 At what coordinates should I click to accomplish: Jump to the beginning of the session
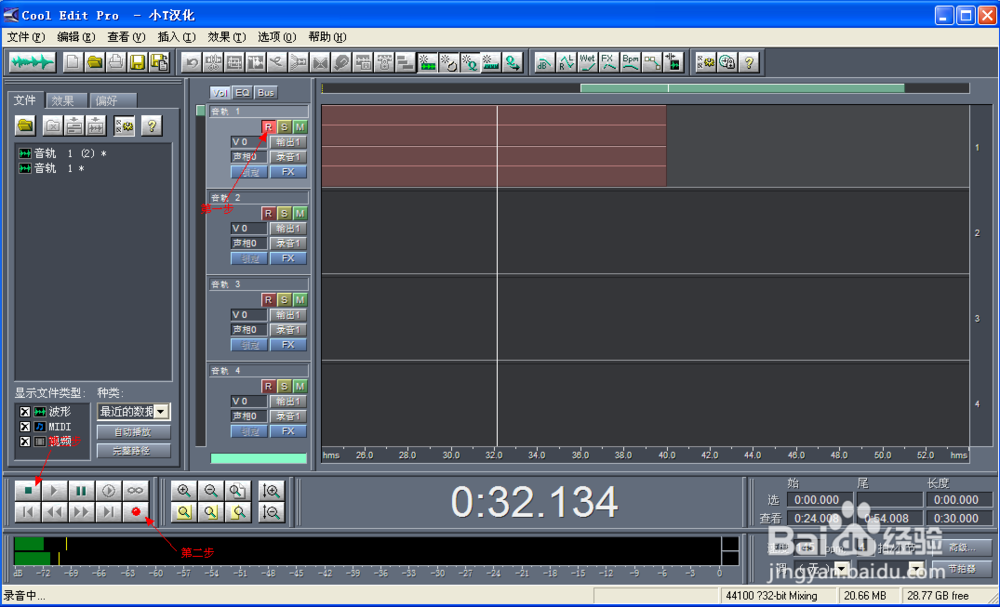(x=28, y=511)
